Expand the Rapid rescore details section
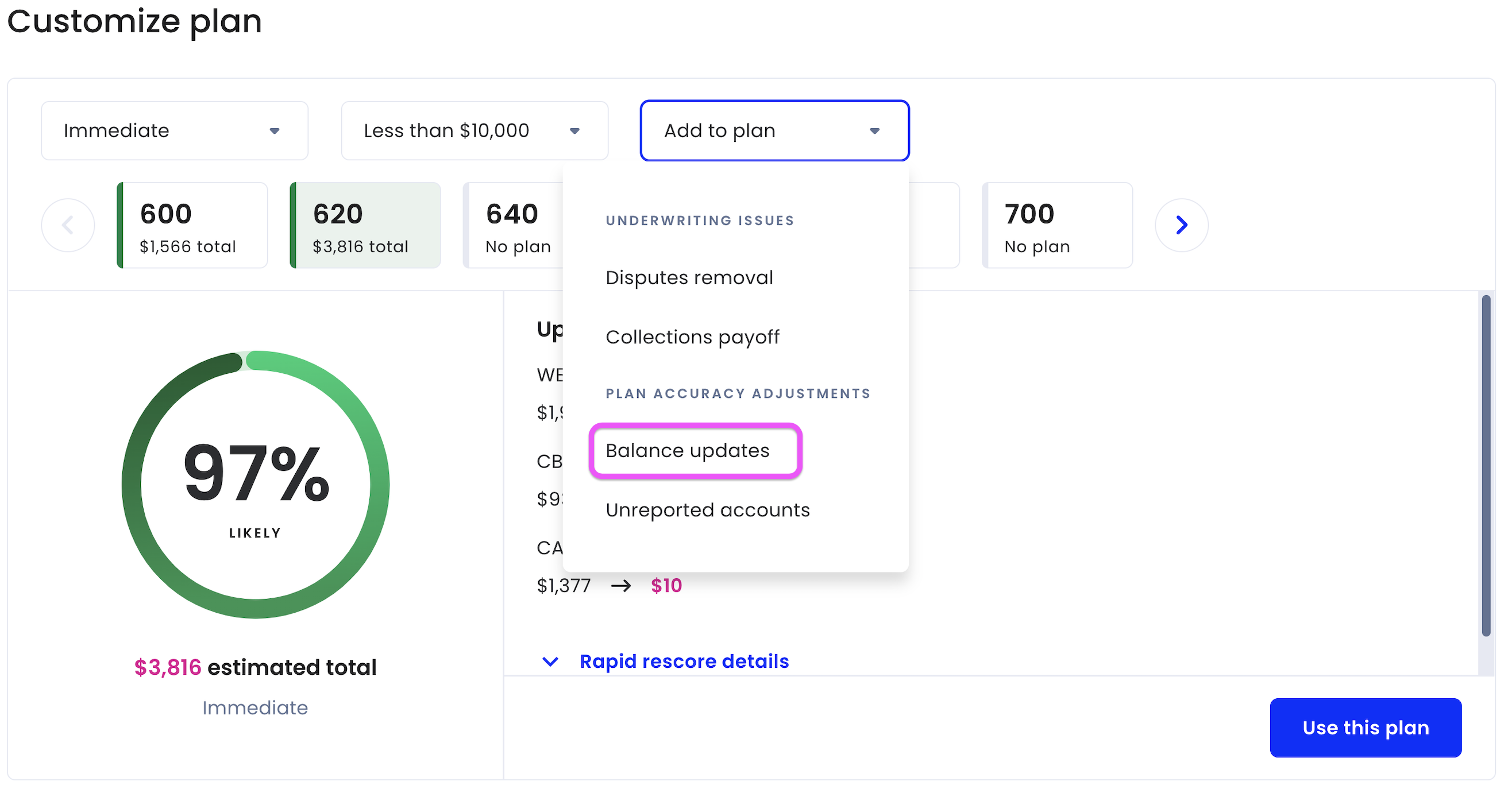Screen dimensions: 1512x789 [x=684, y=661]
